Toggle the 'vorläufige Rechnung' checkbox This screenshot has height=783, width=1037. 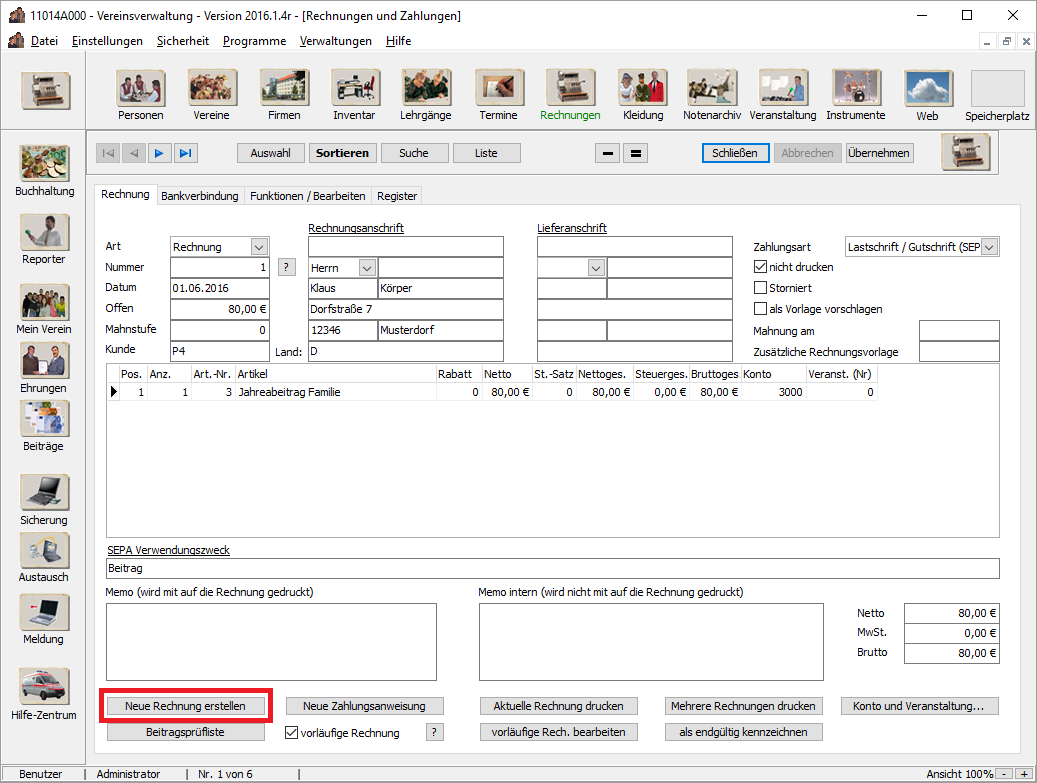click(x=292, y=733)
